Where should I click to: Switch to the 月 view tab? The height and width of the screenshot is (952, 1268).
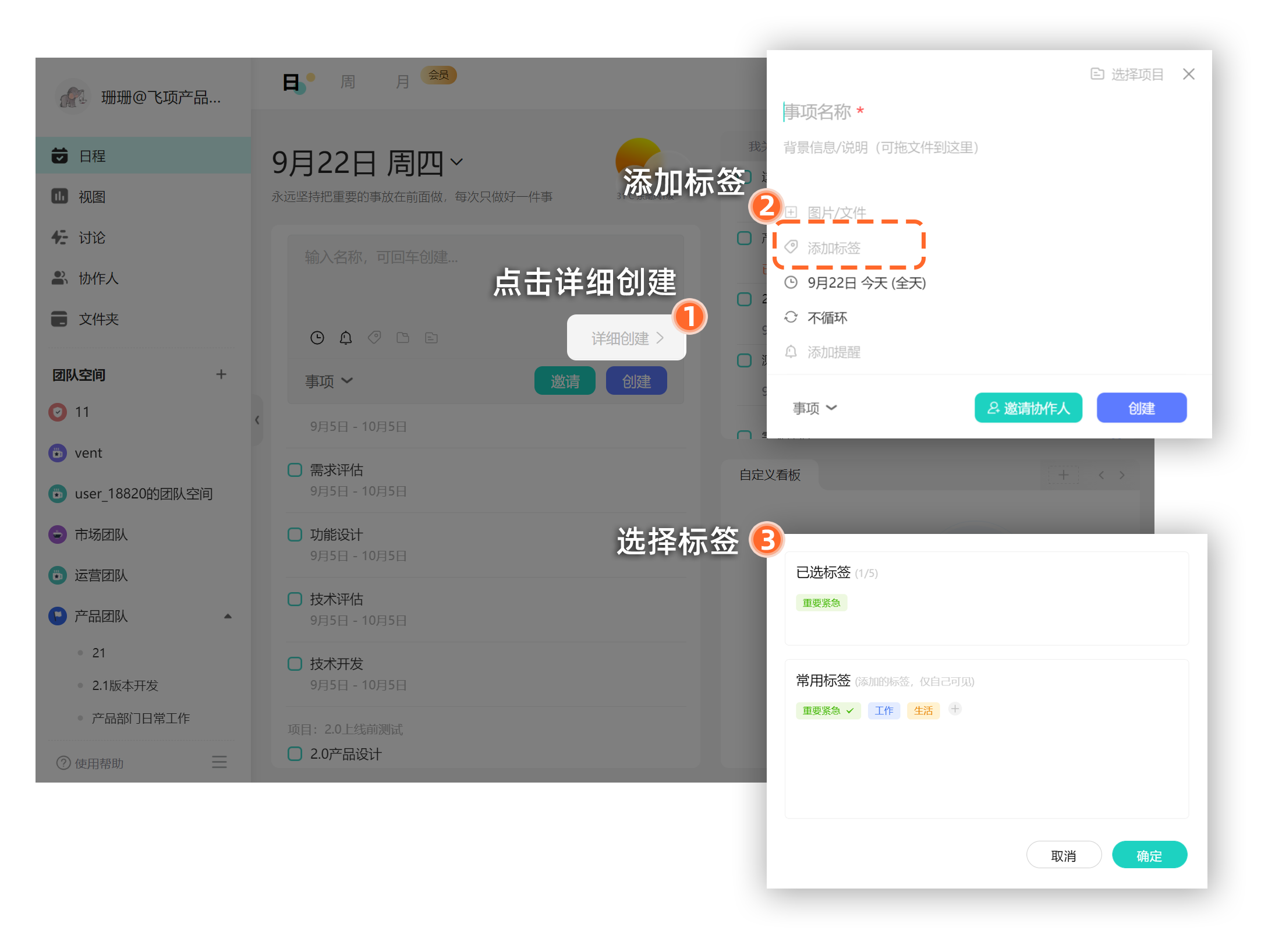402,82
